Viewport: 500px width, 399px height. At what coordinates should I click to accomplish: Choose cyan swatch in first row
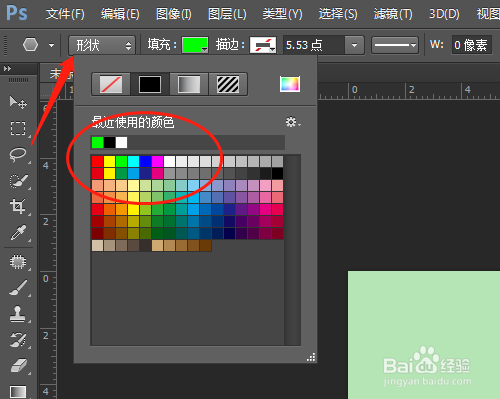point(134,162)
